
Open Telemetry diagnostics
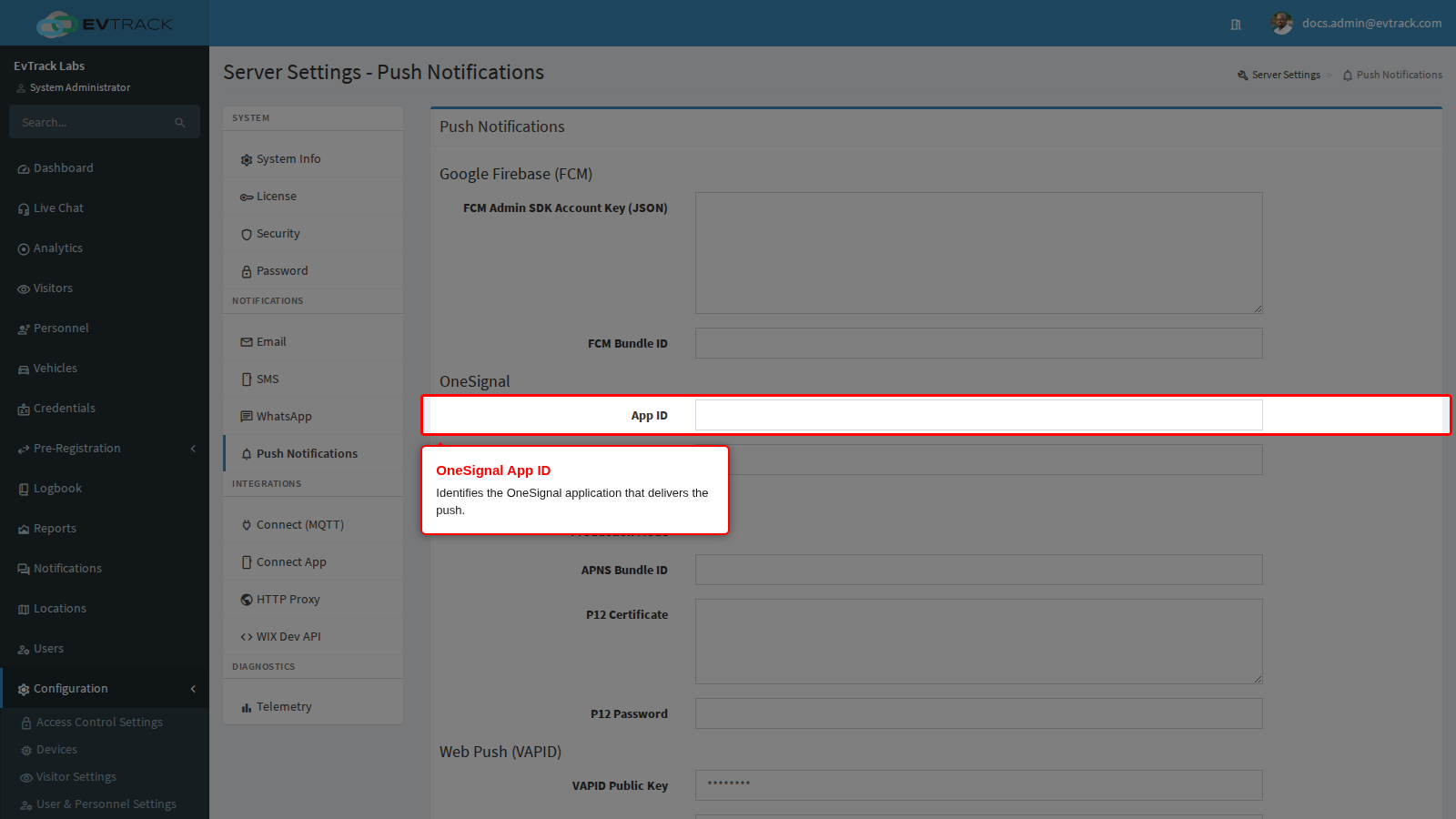(x=313, y=707)
